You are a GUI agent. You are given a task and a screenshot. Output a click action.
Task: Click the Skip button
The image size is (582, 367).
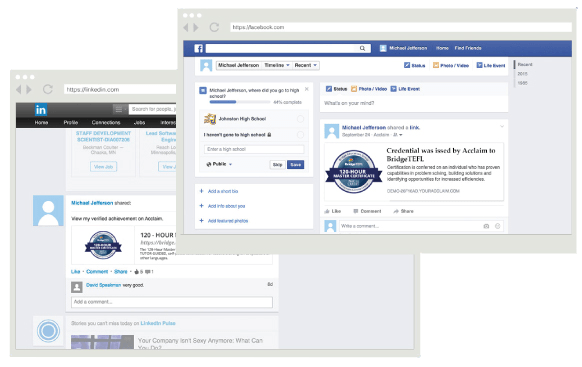(x=278, y=164)
